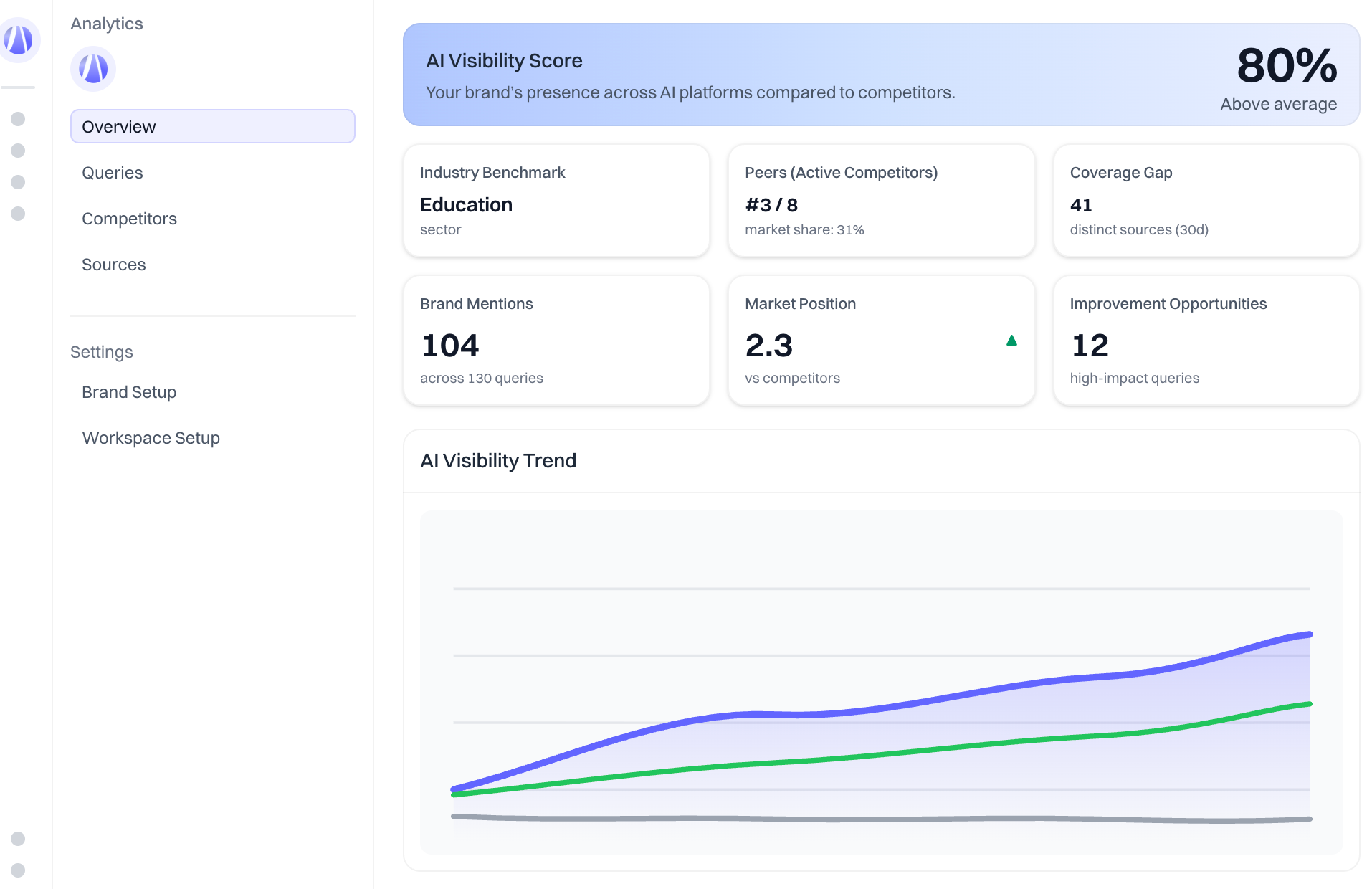Open the Improvement Opportunities card

pos(1206,341)
